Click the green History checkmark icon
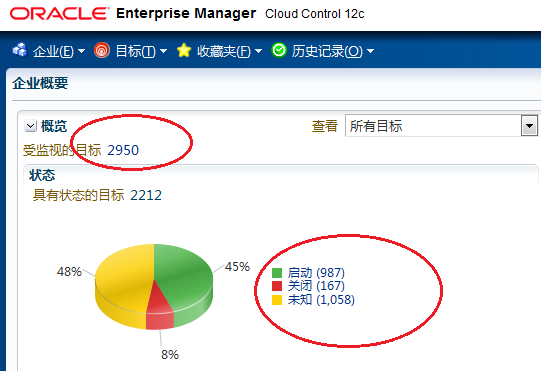The image size is (541, 371). pos(279,50)
